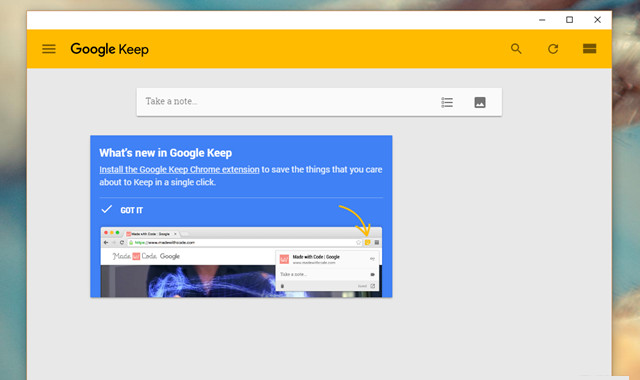This screenshot has height=380, width=640.
Task: Refresh notes with the reload icon
Action: pyautogui.click(x=553, y=49)
